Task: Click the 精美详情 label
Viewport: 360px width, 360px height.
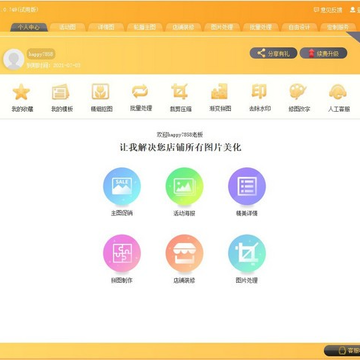Action: tap(247, 213)
